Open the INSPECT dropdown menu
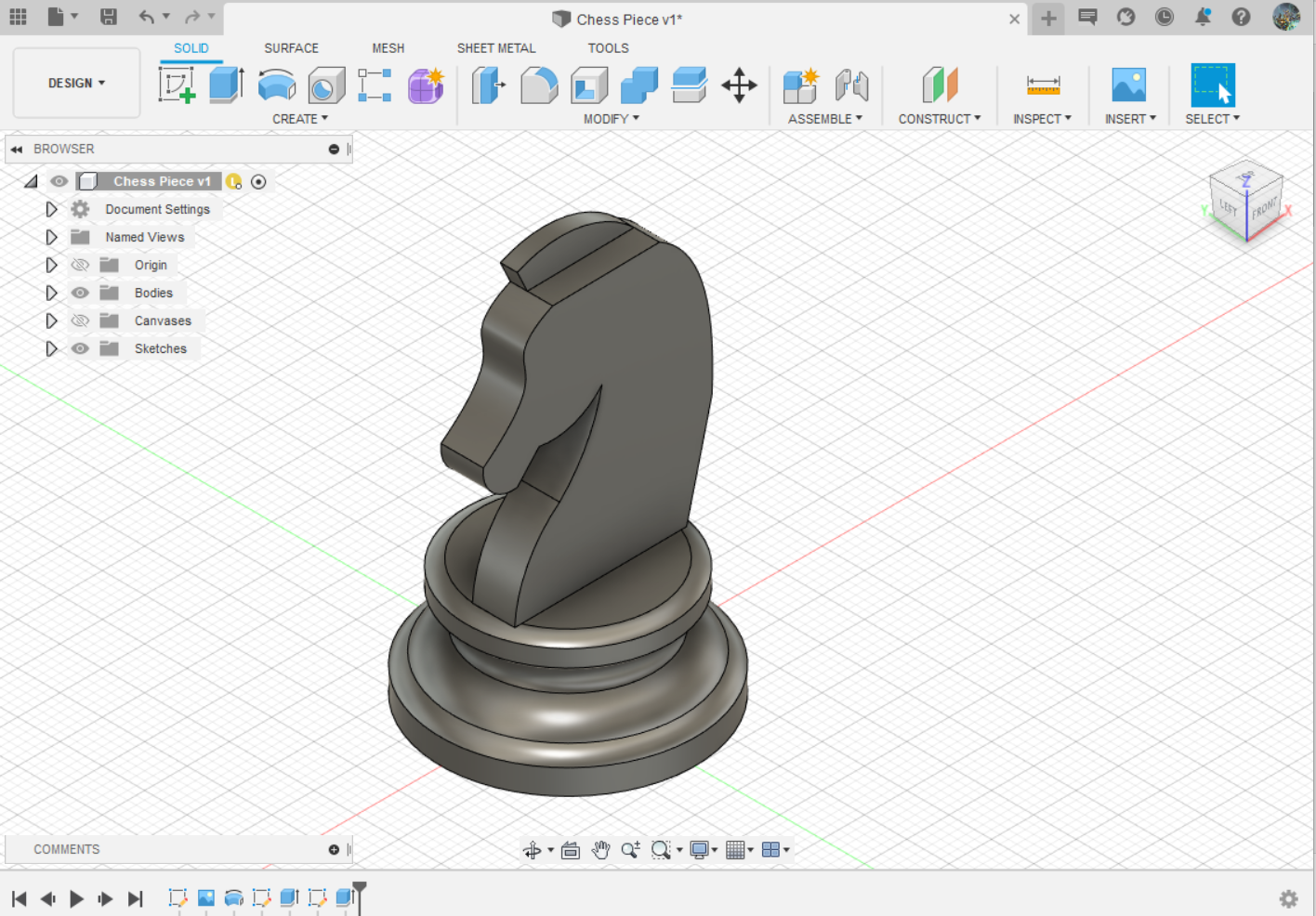 point(1043,119)
